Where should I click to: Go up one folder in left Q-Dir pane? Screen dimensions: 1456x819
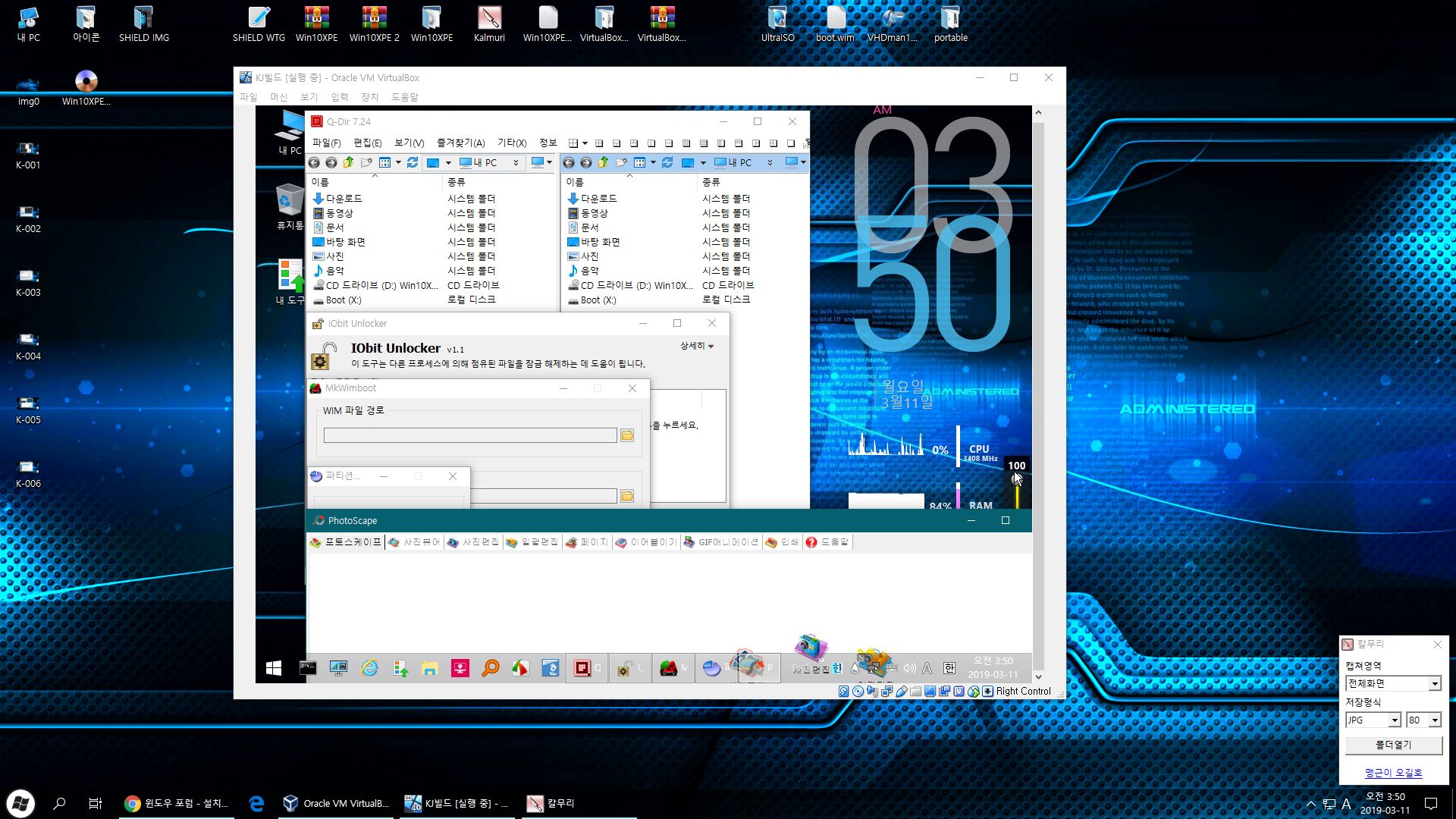pyautogui.click(x=349, y=163)
